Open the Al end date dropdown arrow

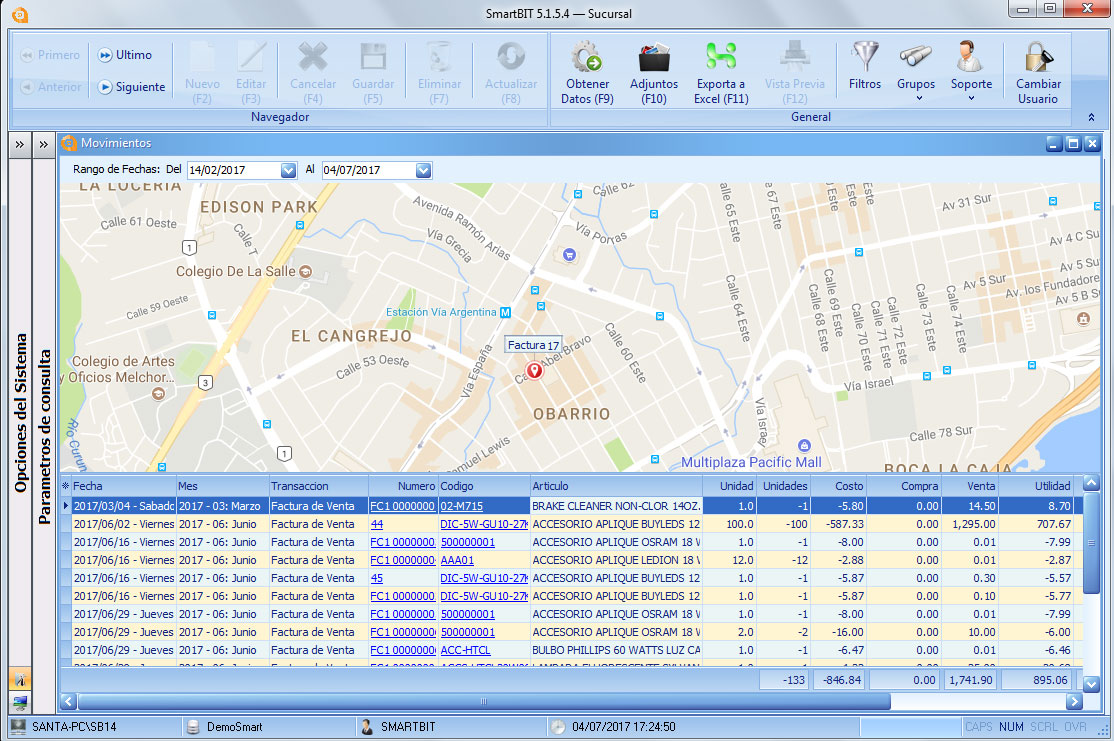423,171
